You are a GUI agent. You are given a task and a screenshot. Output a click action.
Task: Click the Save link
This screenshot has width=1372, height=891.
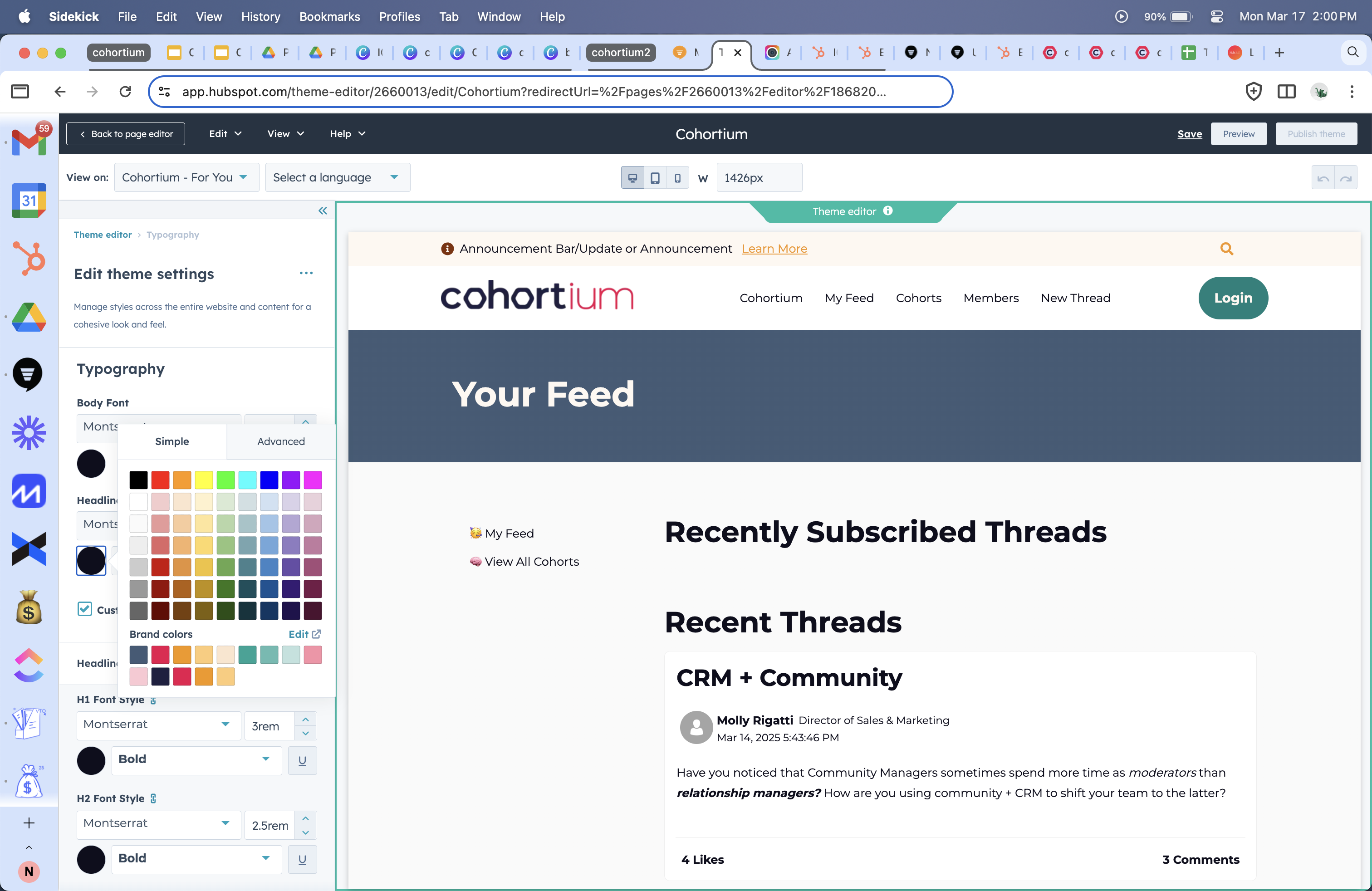click(x=1189, y=134)
